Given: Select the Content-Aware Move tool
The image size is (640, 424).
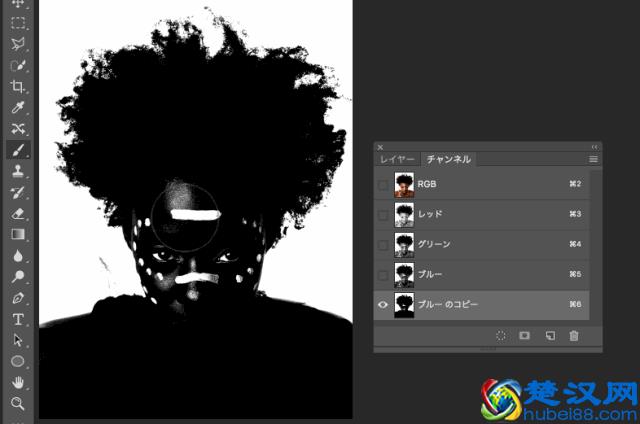Looking at the screenshot, I should point(18,129).
